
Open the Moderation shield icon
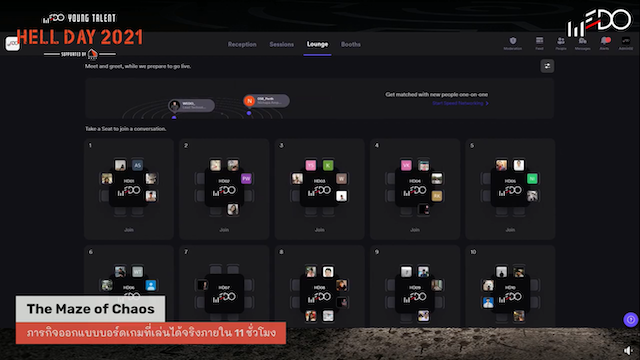[513, 41]
